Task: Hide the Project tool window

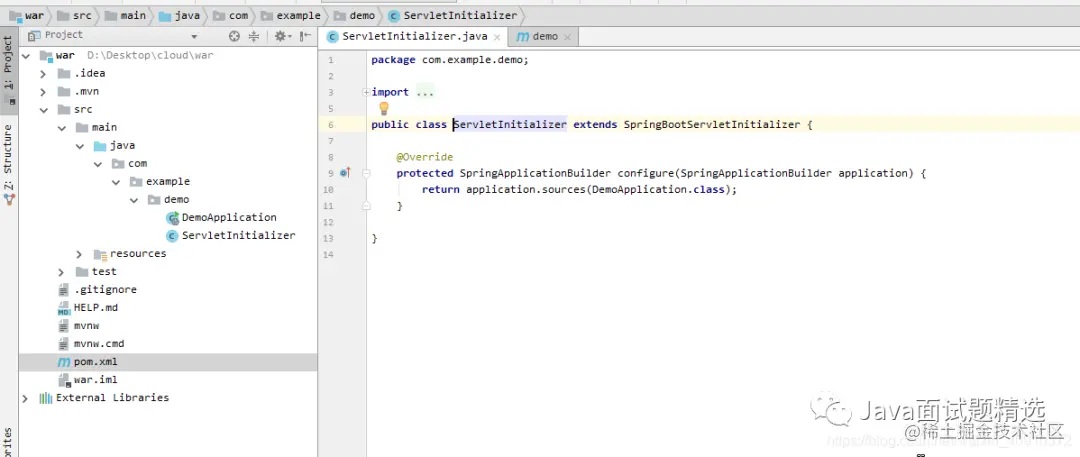Action: (306, 37)
